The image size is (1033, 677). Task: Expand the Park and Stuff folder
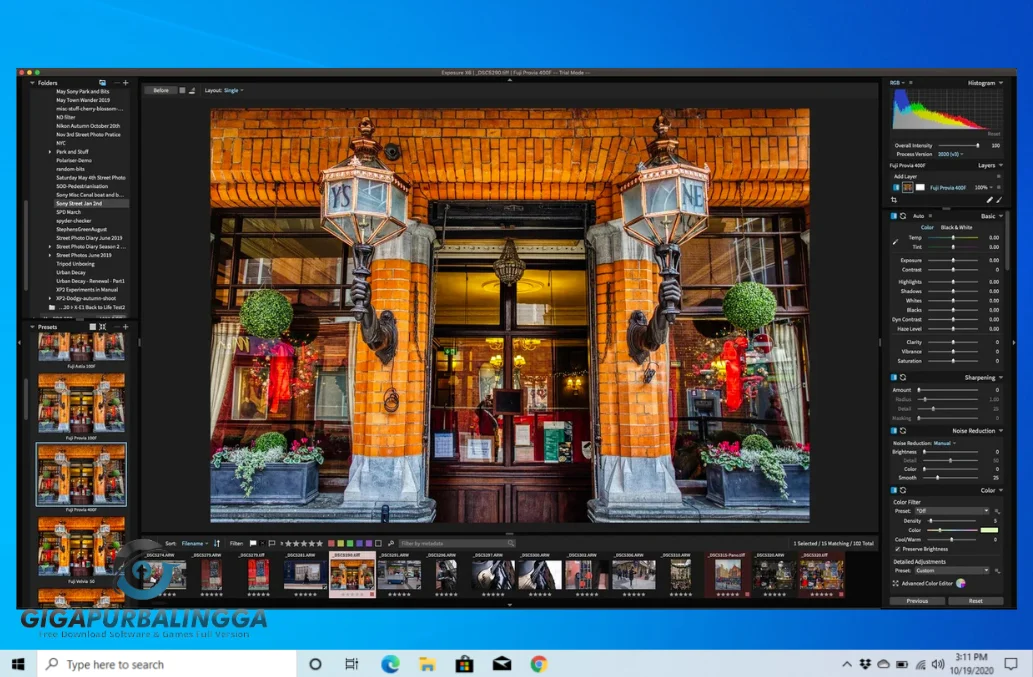pyautogui.click(x=50, y=152)
